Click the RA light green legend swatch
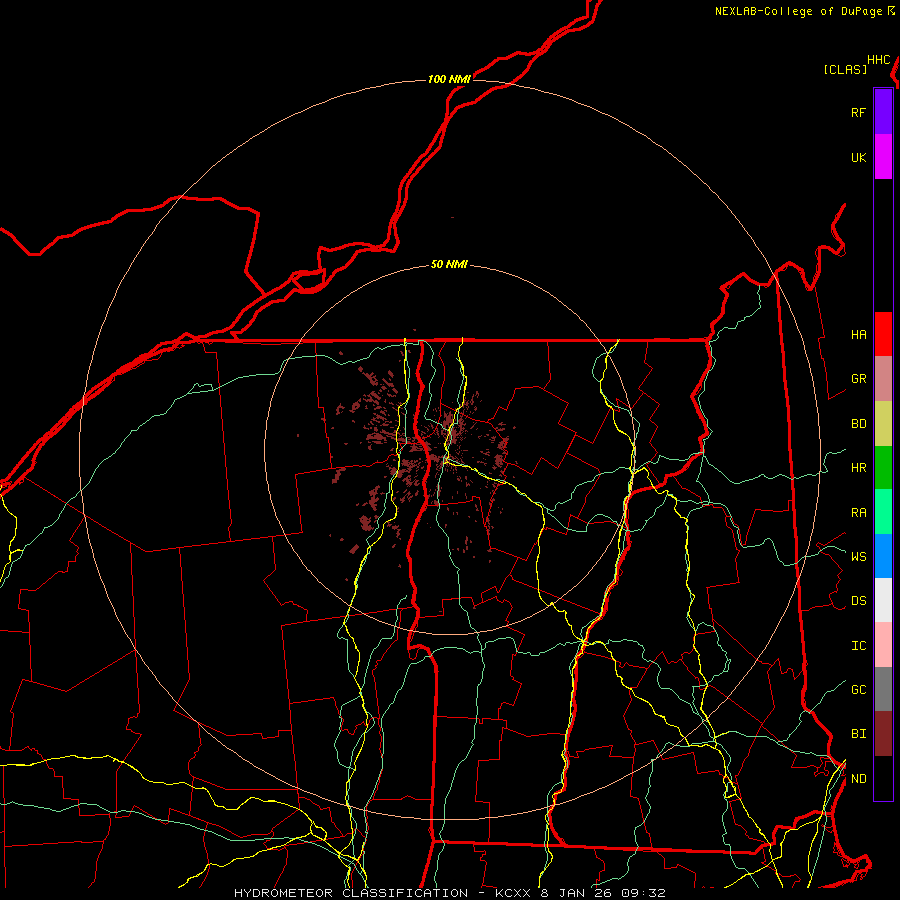The image size is (900, 900). click(x=883, y=512)
